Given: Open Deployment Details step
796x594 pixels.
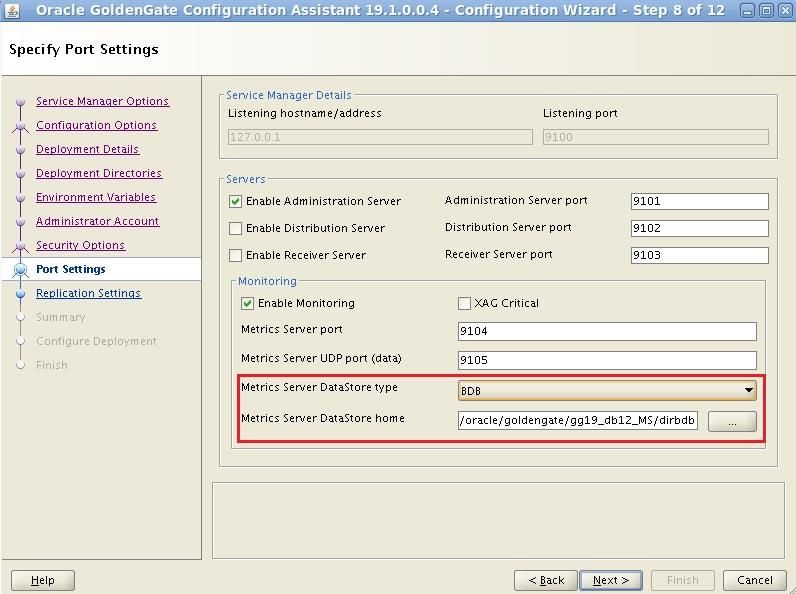Looking at the screenshot, I should (x=87, y=149).
